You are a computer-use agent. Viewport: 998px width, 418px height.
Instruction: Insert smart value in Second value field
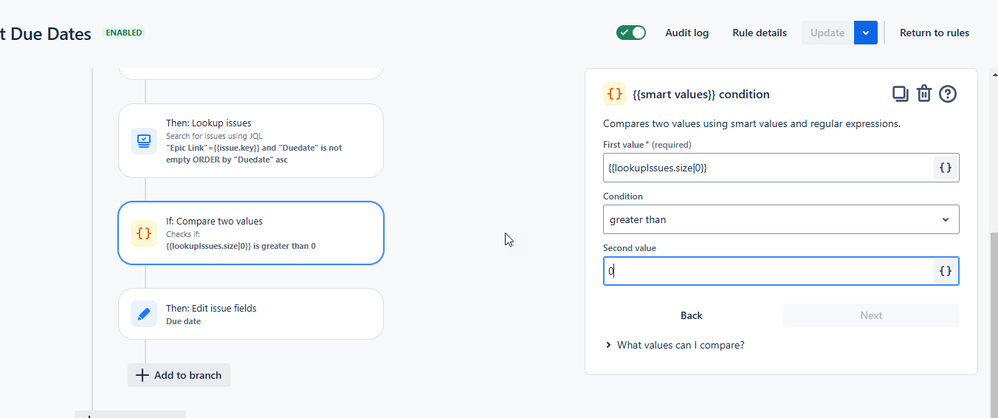tap(946, 271)
